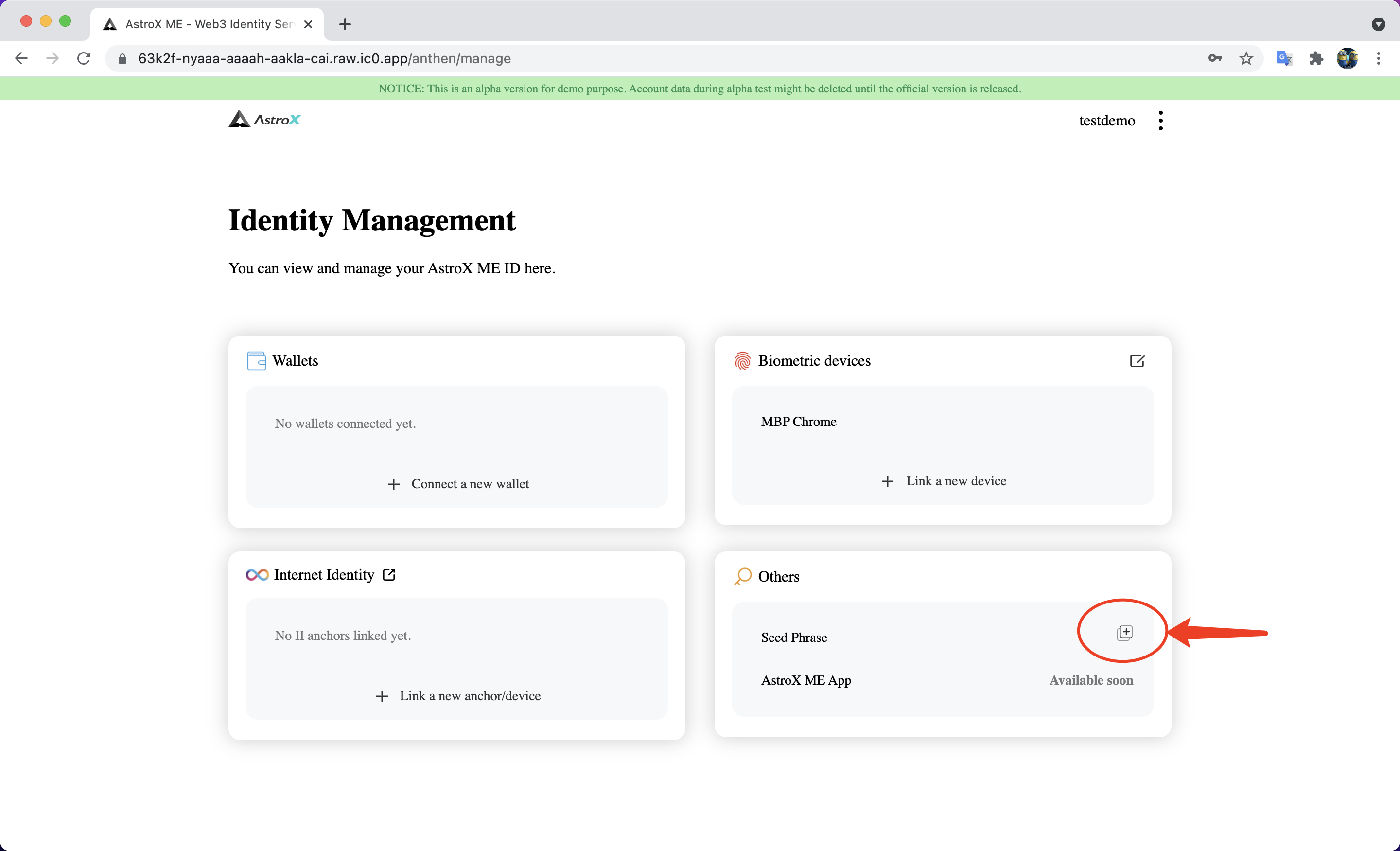
Task: Click the Wallets card icon
Action: click(x=256, y=360)
